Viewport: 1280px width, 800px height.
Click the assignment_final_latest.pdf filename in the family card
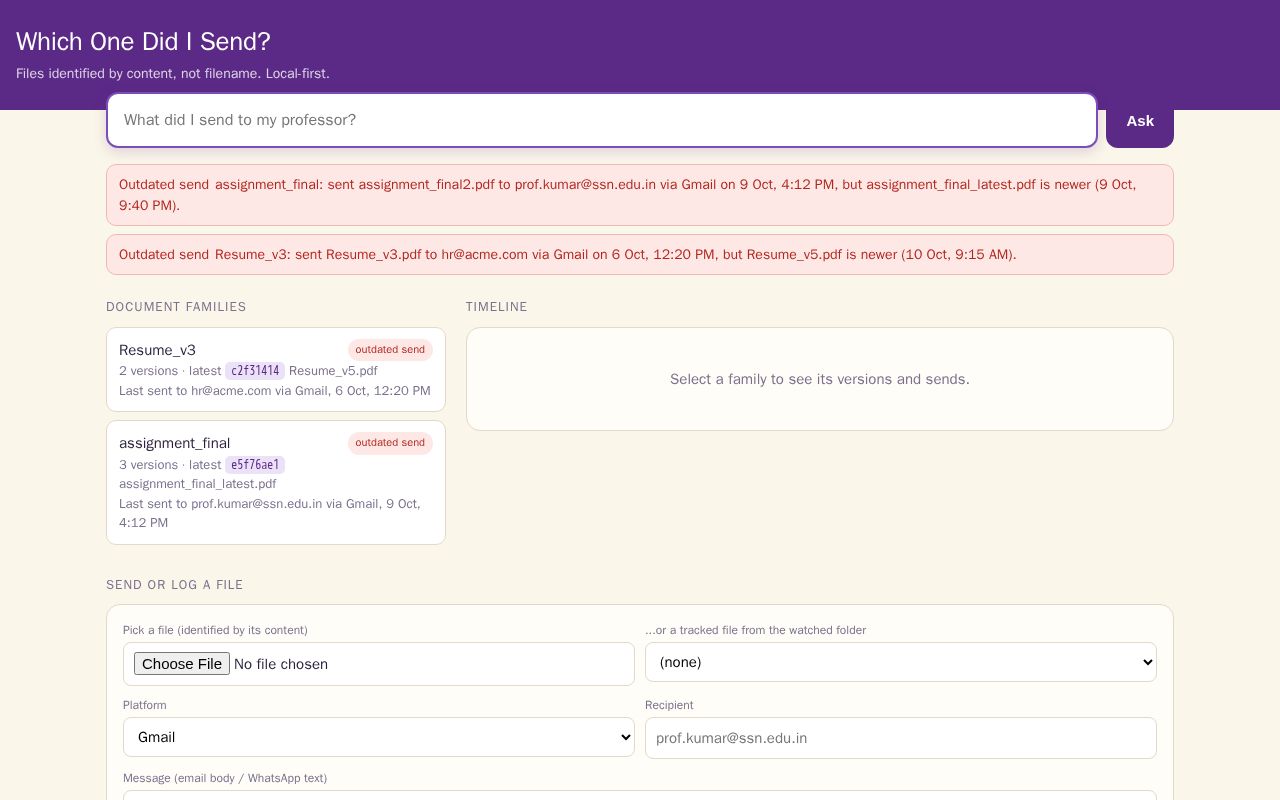(198, 484)
